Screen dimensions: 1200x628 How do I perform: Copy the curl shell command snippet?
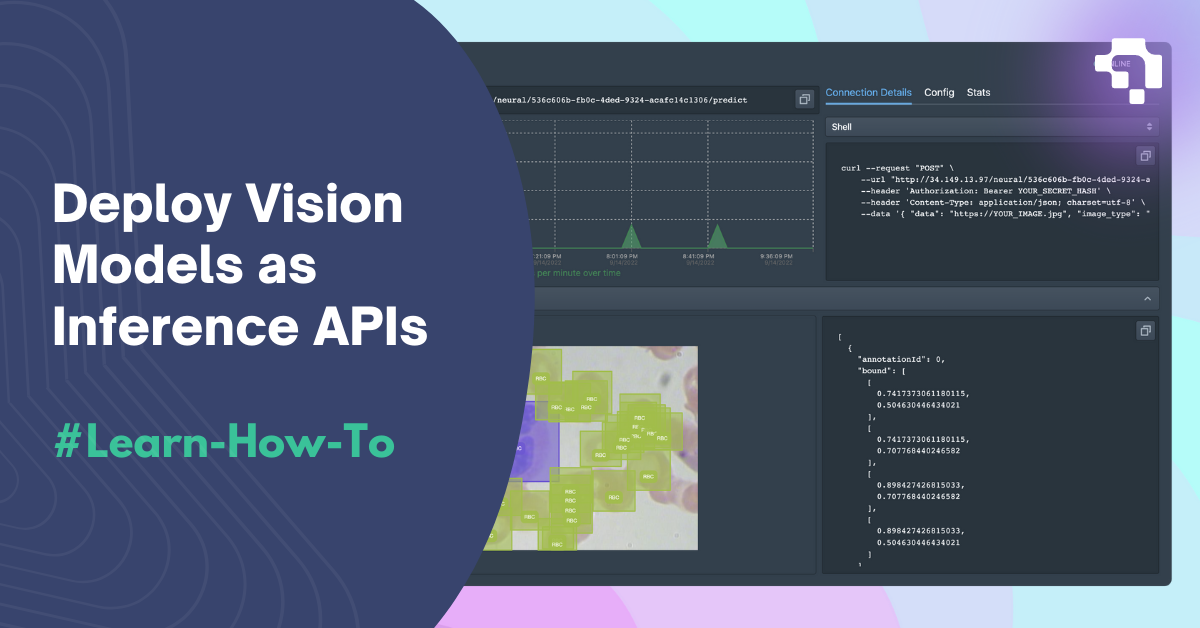click(1146, 155)
